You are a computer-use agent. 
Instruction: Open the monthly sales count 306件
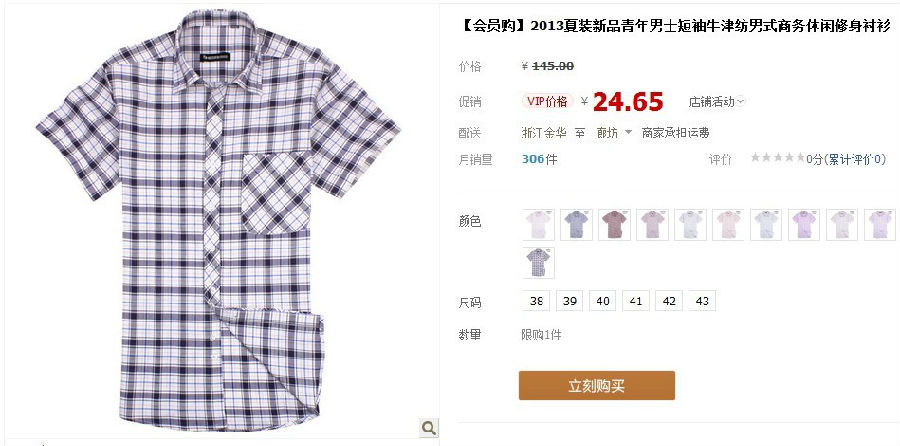point(539,159)
